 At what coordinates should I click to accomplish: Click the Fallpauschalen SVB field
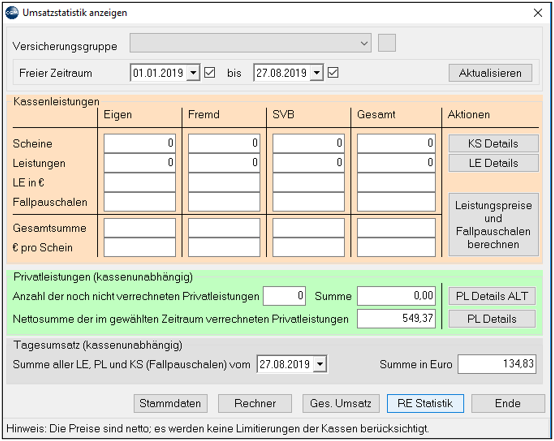tap(308, 202)
